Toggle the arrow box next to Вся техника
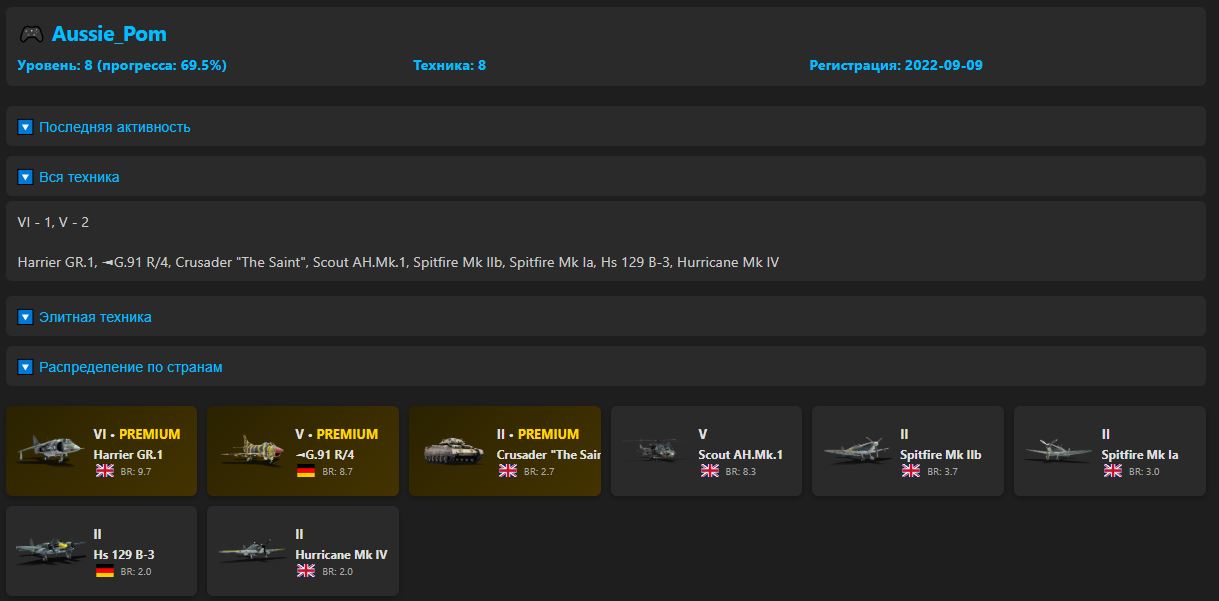Screen dimensions: 1219x601 point(26,177)
